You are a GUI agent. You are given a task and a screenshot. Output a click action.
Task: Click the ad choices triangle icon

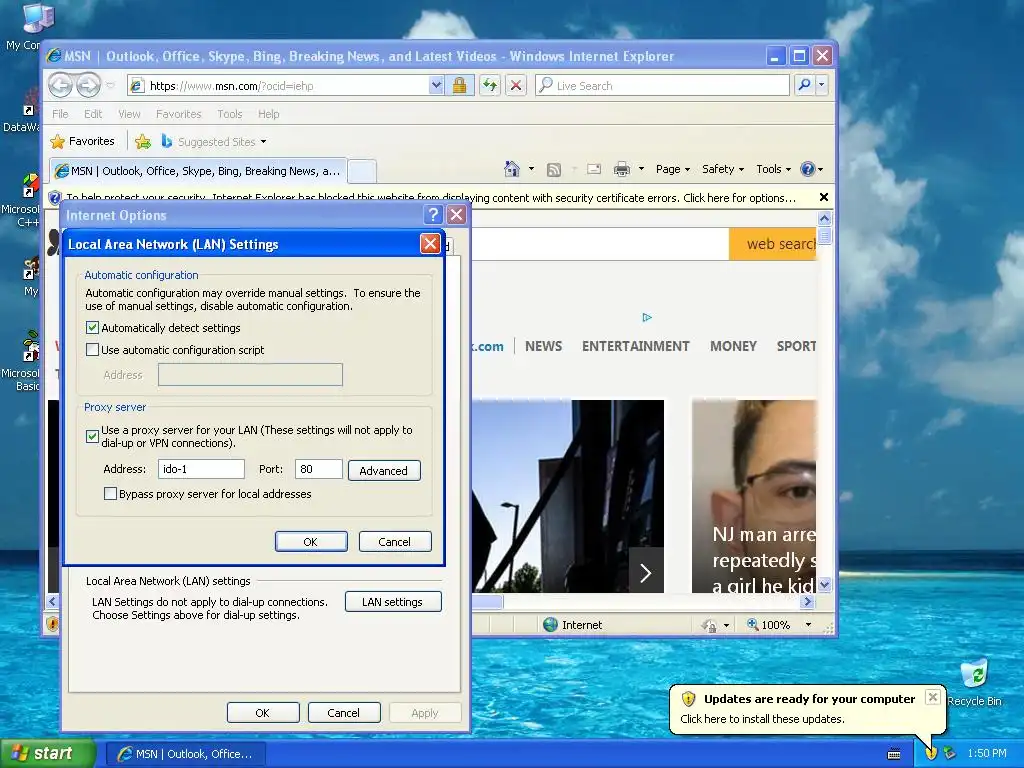coord(647,317)
